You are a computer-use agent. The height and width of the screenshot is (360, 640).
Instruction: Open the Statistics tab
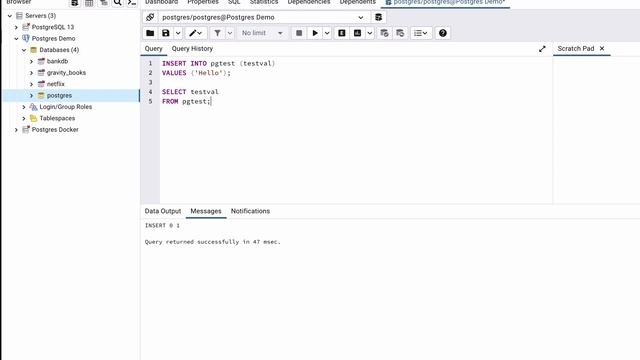point(264,2)
